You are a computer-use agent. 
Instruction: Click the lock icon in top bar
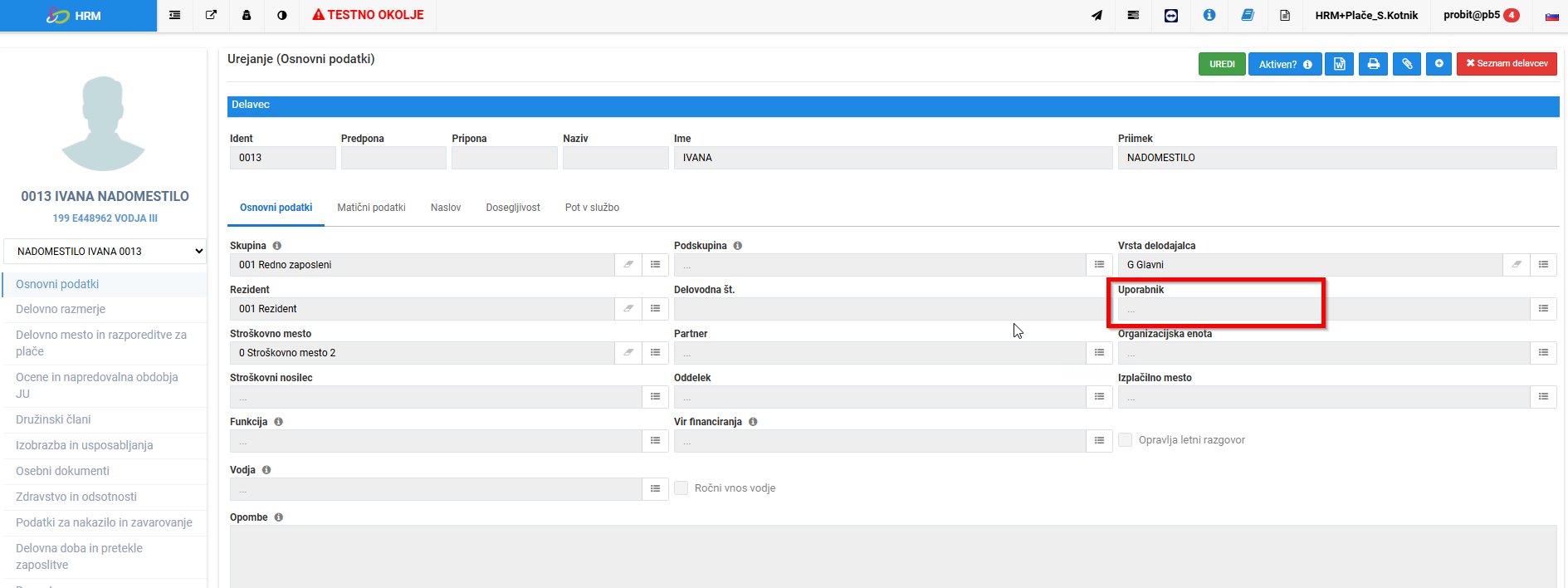point(247,15)
